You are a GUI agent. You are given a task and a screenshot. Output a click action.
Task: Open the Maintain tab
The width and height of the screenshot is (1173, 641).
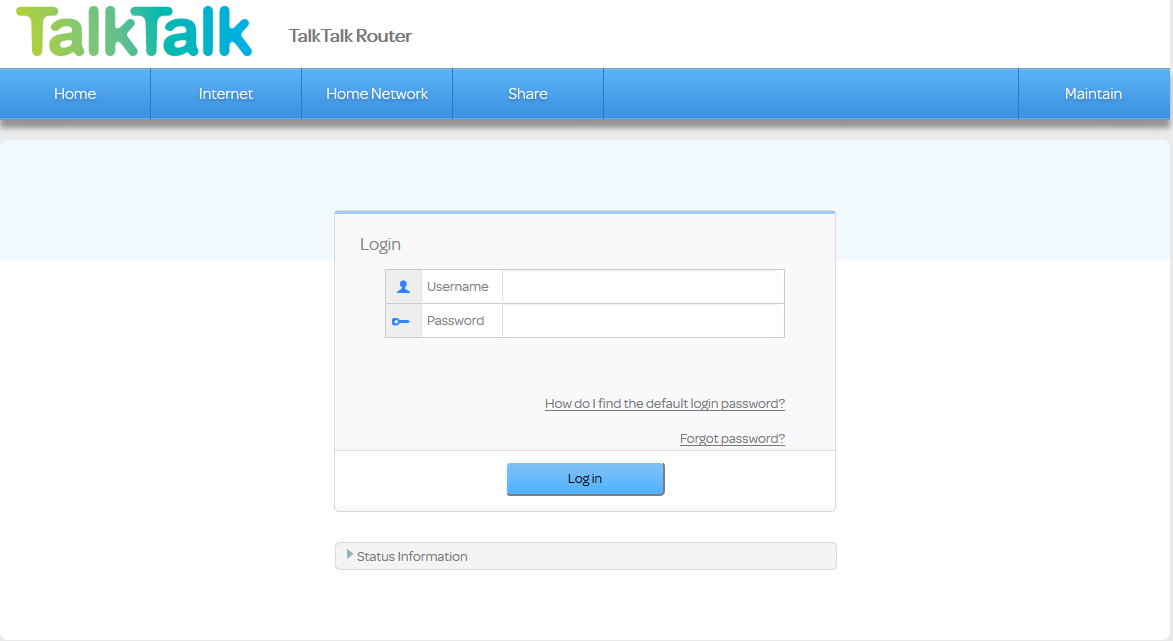1094,93
